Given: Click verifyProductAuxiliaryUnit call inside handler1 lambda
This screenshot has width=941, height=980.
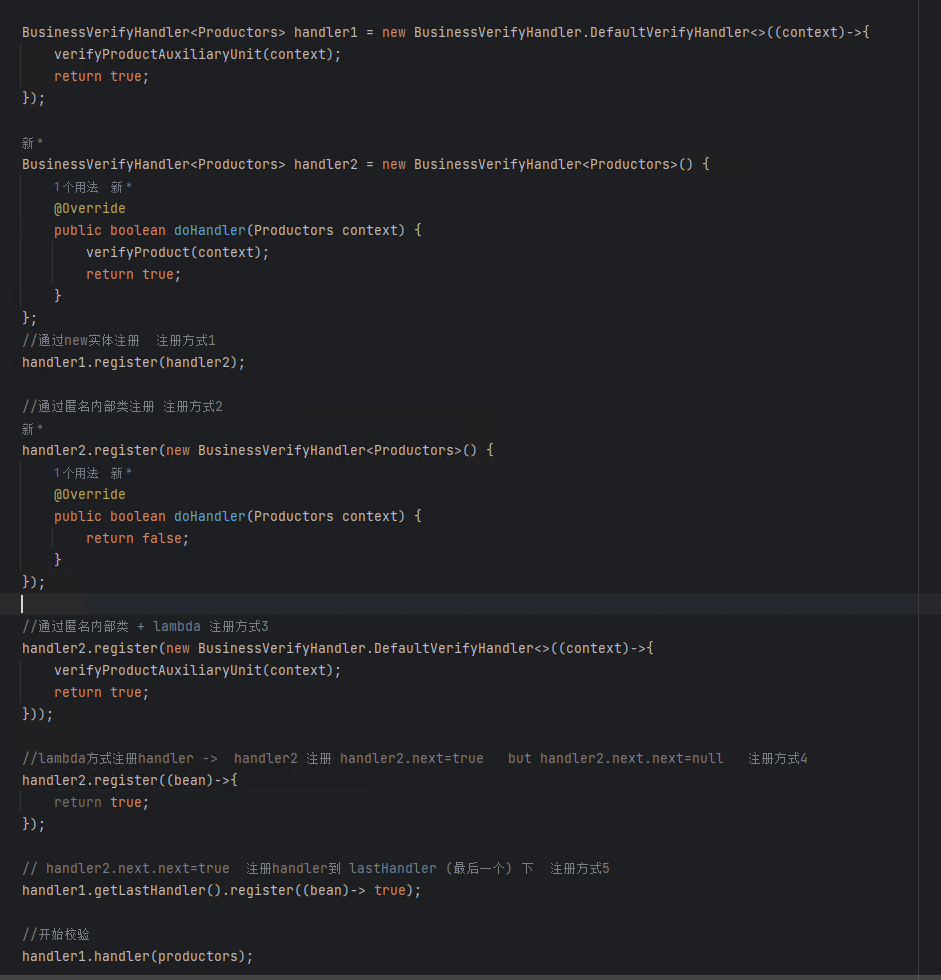Looking at the screenshot, I should [196, 54].
